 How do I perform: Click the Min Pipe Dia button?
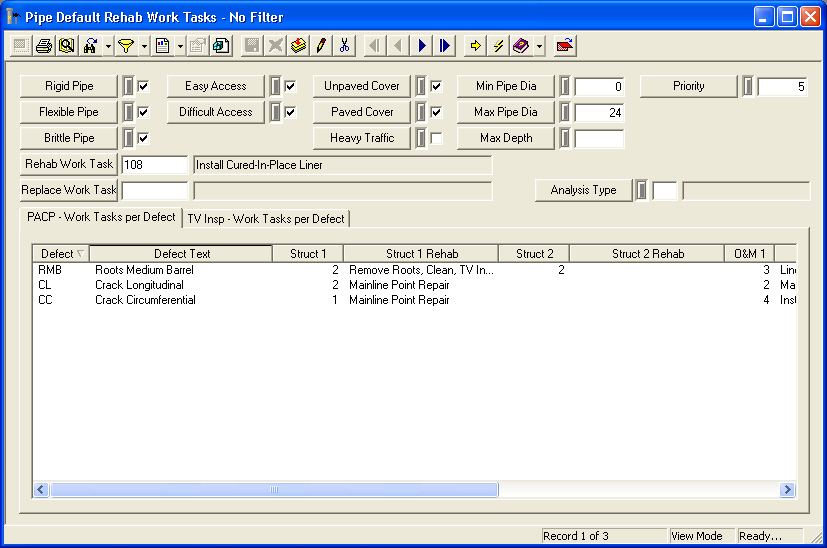506,86
